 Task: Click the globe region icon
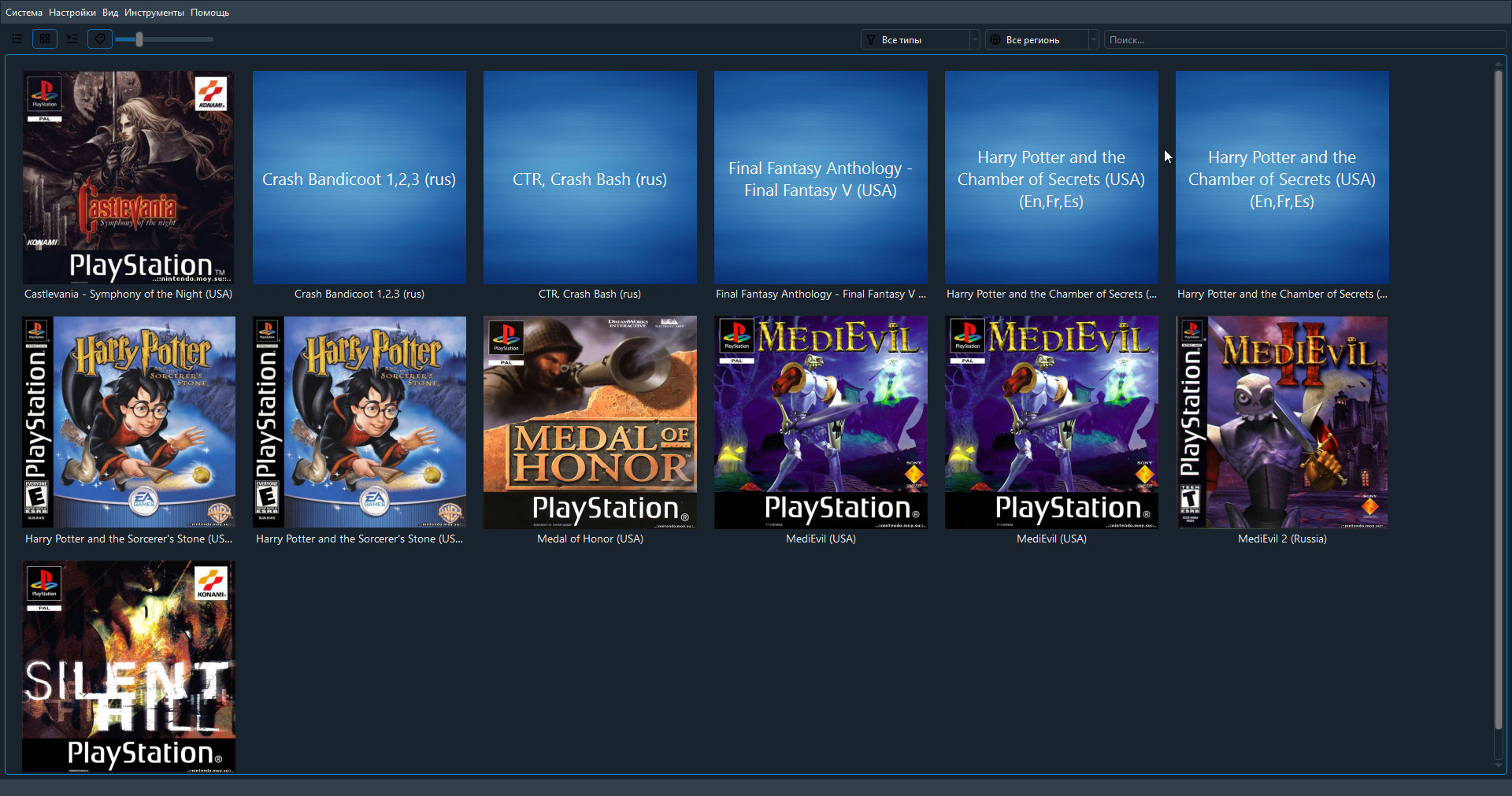point(995,39)
